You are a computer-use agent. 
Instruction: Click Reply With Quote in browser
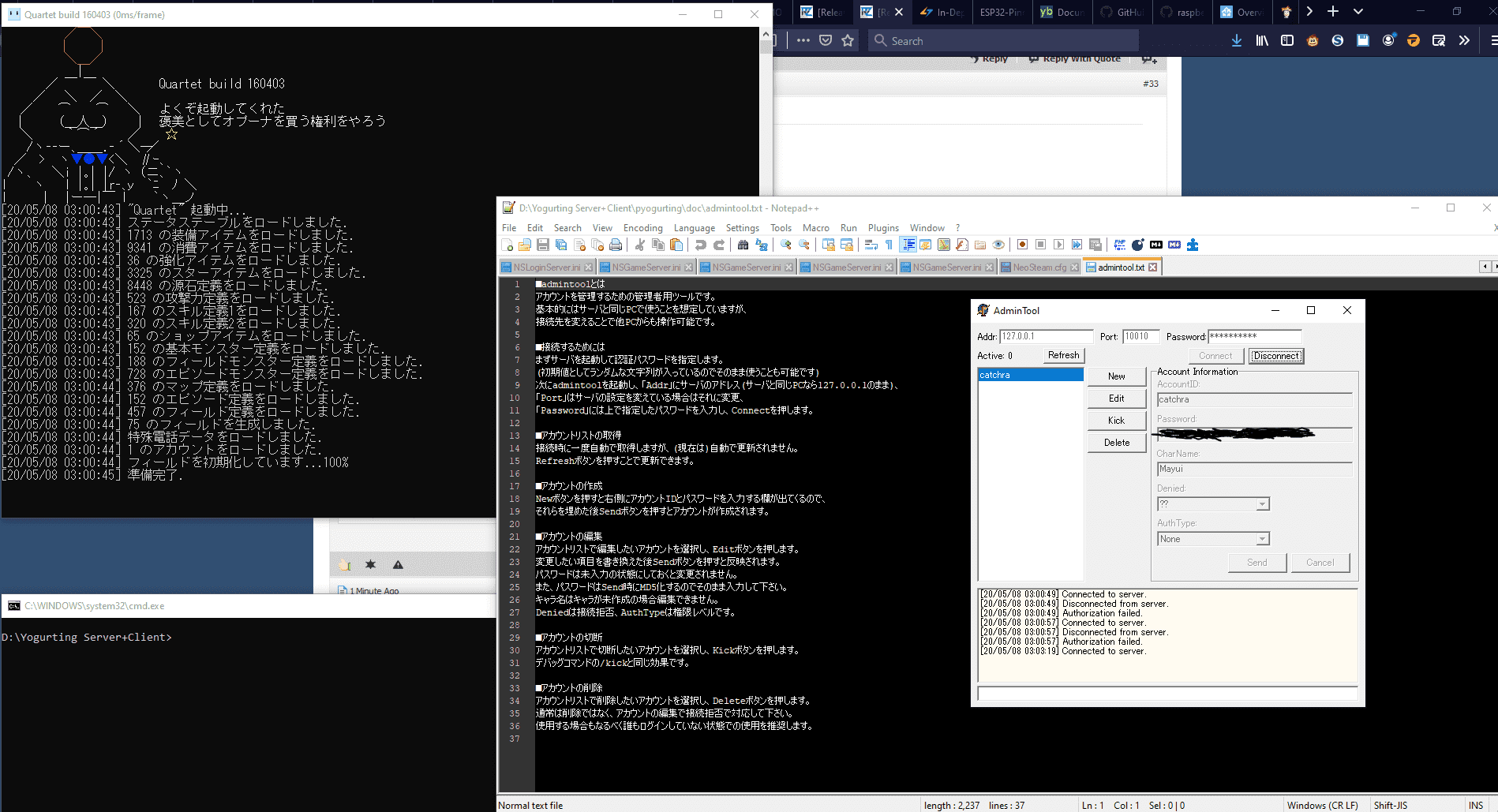[1075, 58]
